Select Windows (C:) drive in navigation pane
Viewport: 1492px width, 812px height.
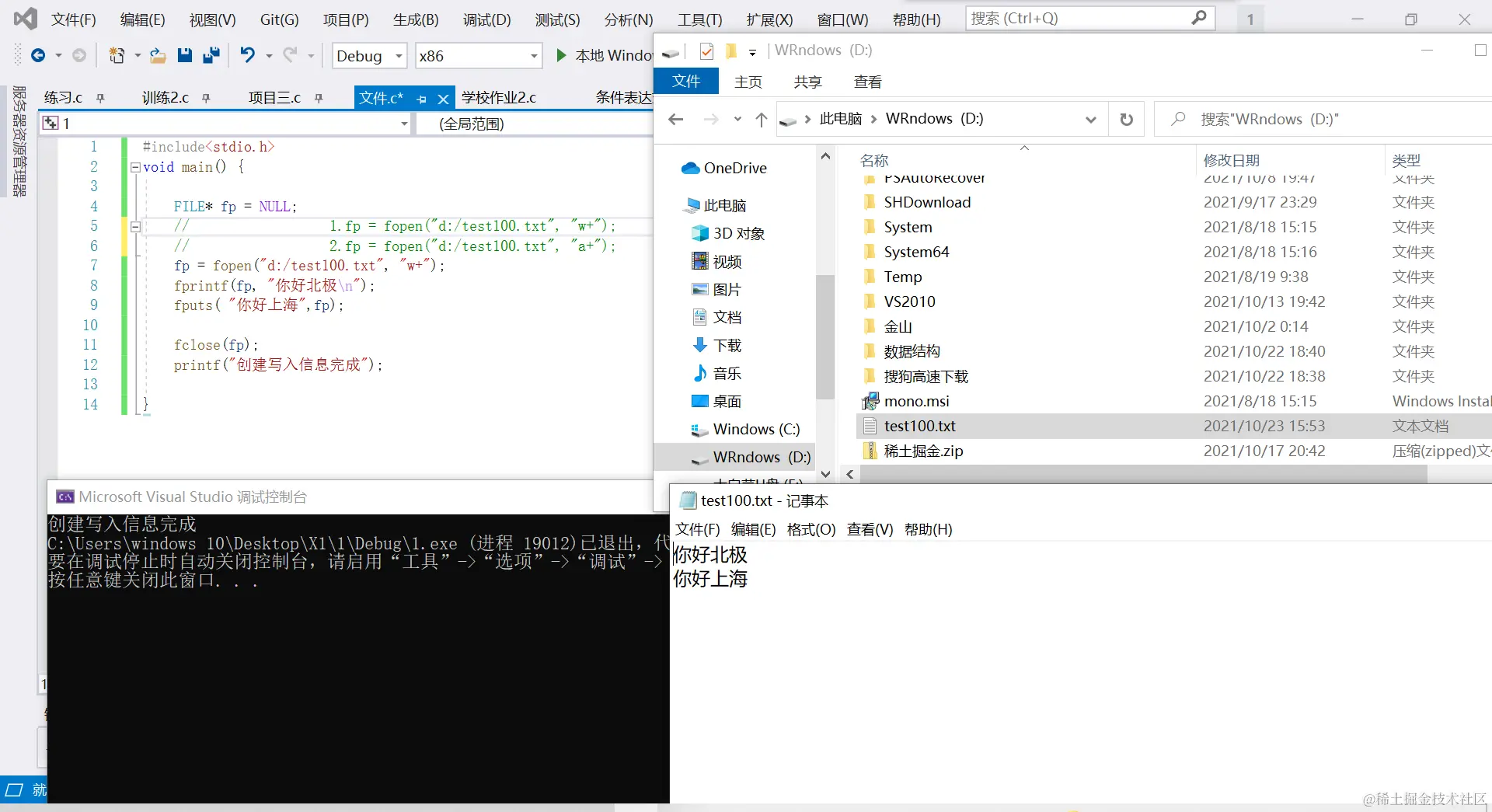(745, 429)
